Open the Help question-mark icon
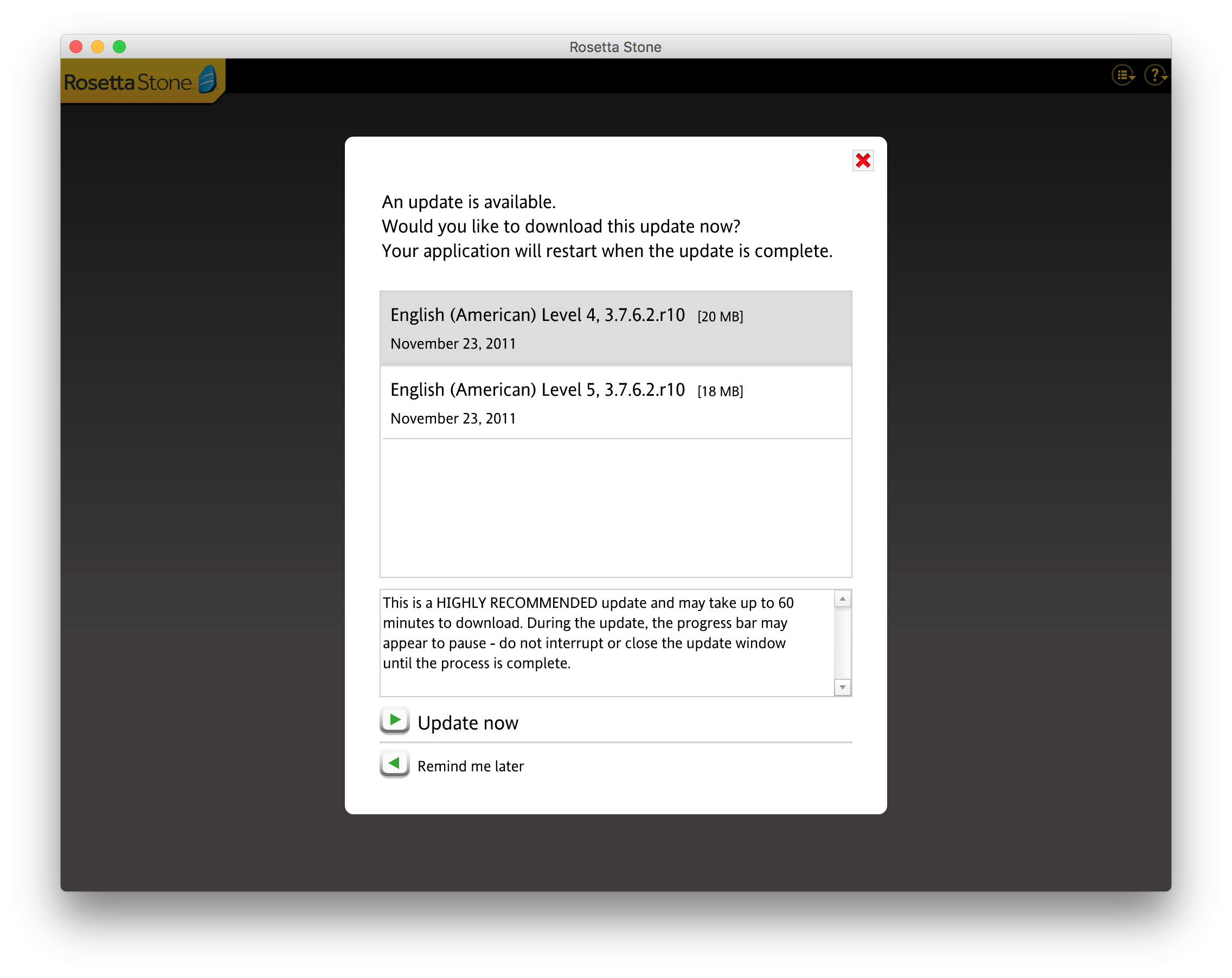This screenshot has height=978, width=1232. (x=1155, y=74)
